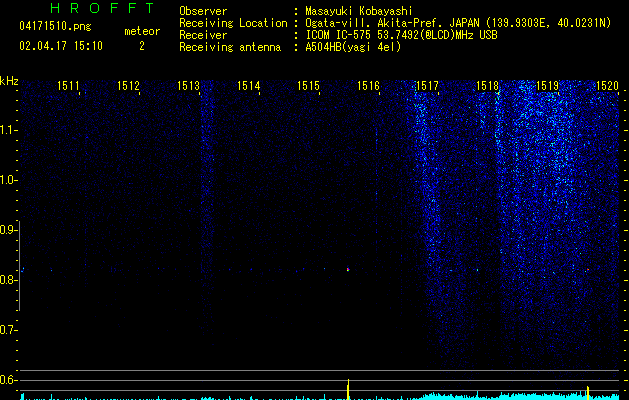Click the 0.8 kHz frequency label
The width and height of the screenshot is (629, 400).
pyautogui.click(x=7, y=280)
